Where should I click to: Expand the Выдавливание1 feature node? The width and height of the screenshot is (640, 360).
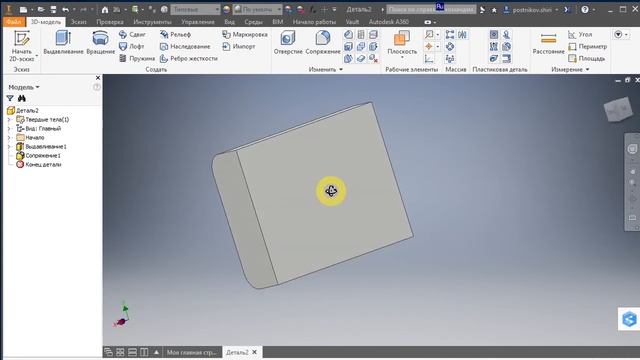coord(9,147)
